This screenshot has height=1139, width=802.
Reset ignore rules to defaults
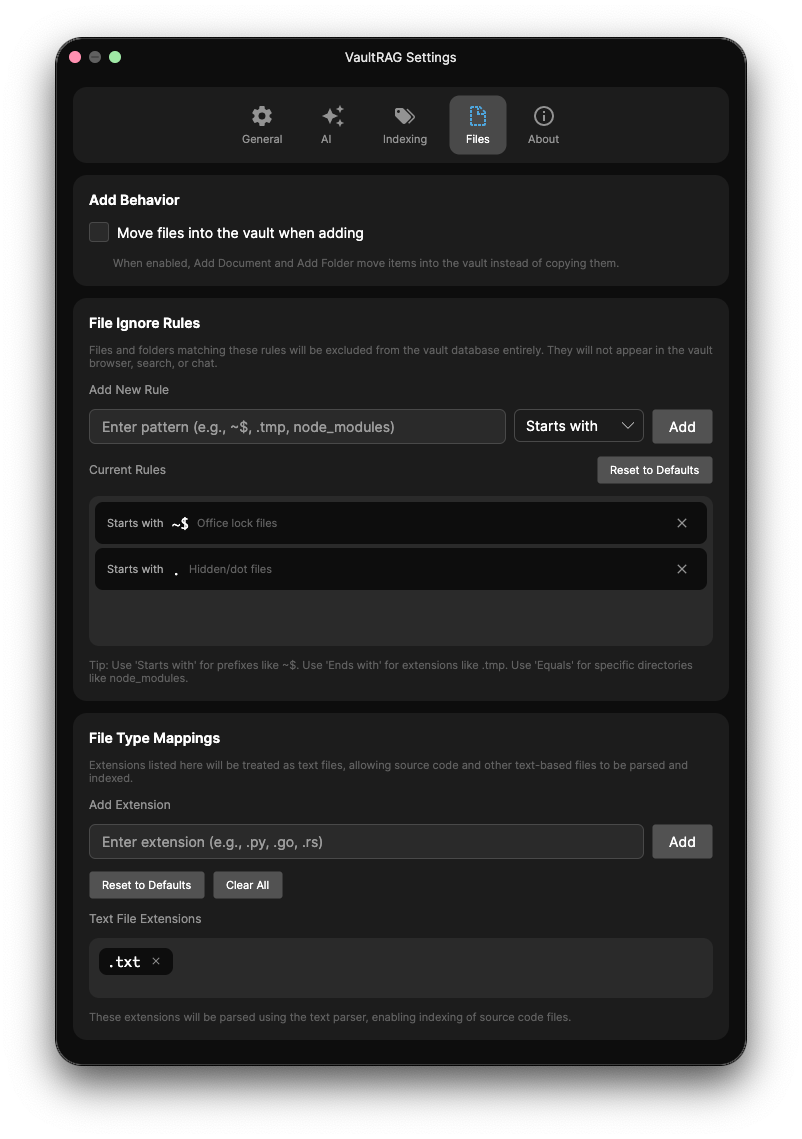(655, 470)
